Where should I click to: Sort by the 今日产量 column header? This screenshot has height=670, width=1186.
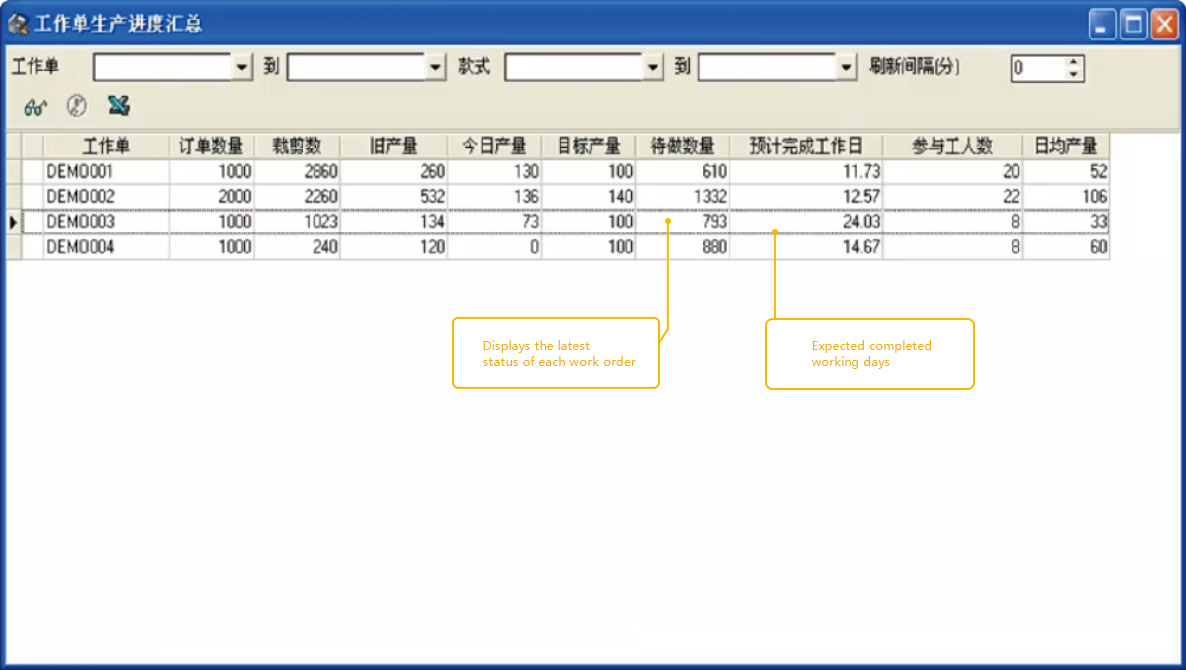494,146
